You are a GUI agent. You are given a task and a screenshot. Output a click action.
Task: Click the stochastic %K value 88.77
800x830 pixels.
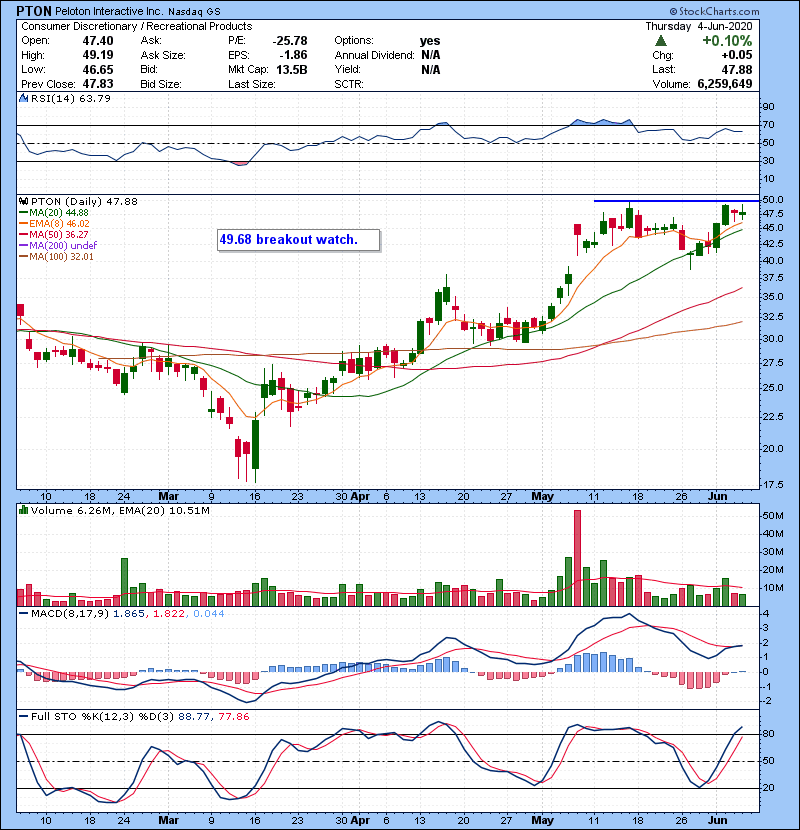tap(194, 717)
